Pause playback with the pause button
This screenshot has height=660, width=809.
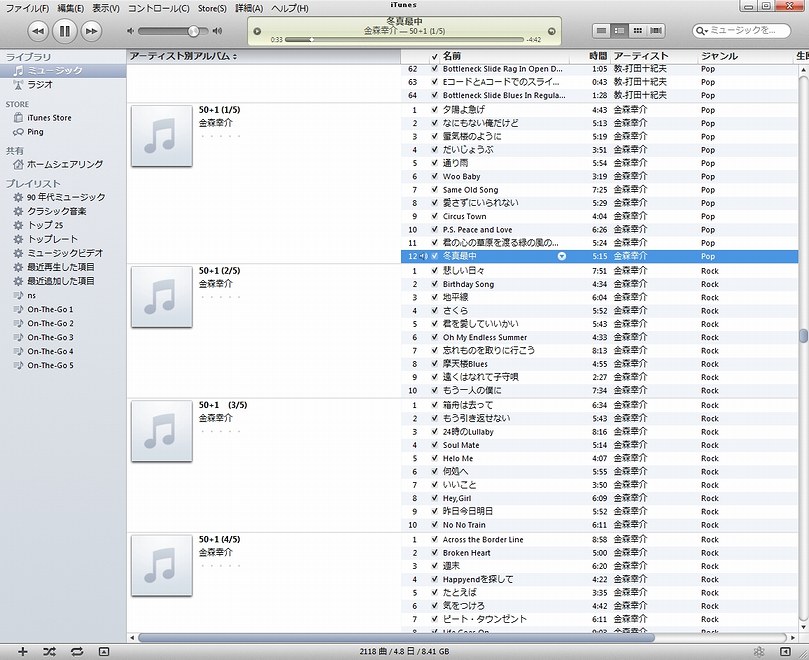pyautogui.click(x=64, y=31)
